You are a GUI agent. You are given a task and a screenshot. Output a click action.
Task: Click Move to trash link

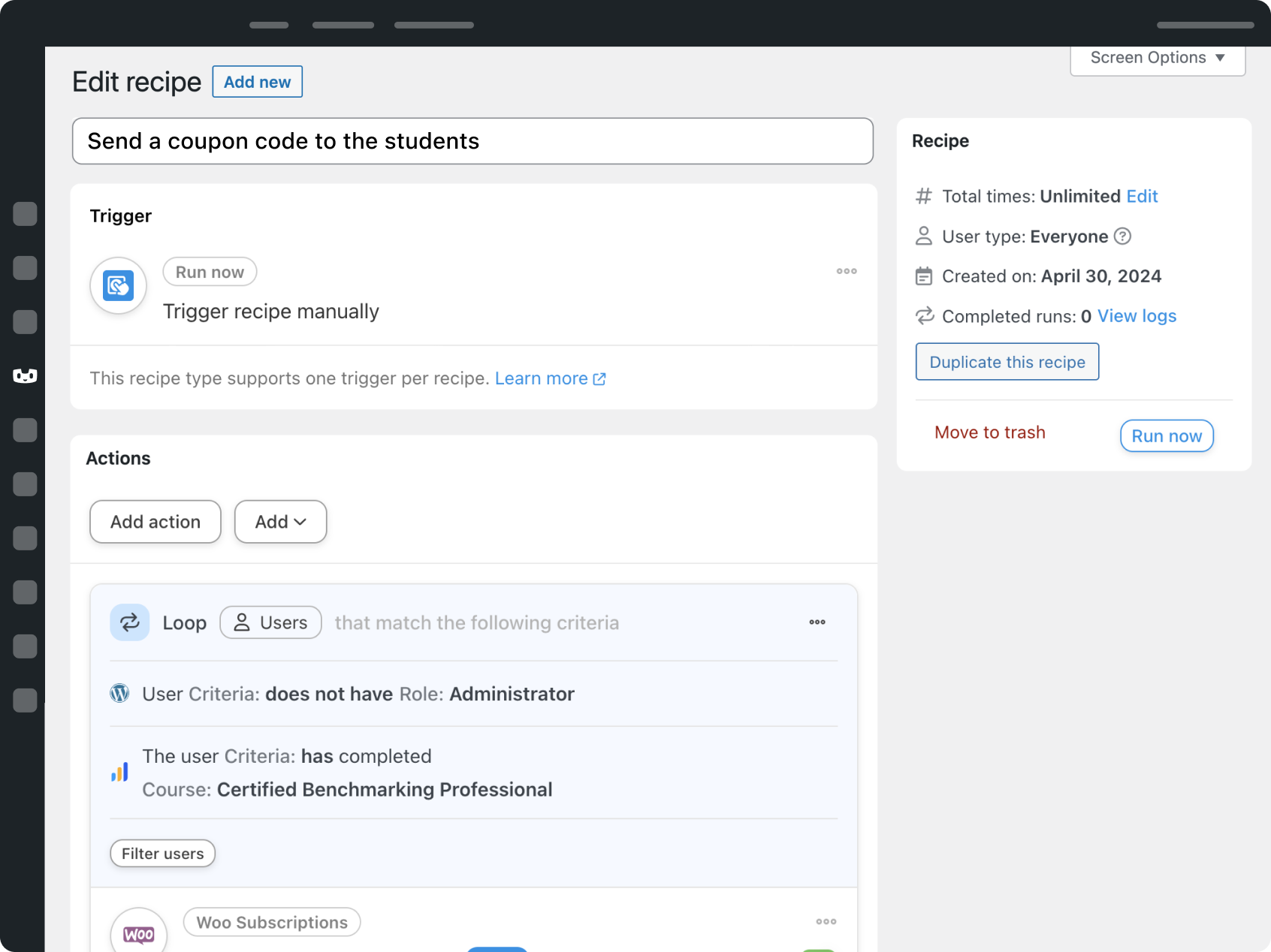(x=989, y=432)
